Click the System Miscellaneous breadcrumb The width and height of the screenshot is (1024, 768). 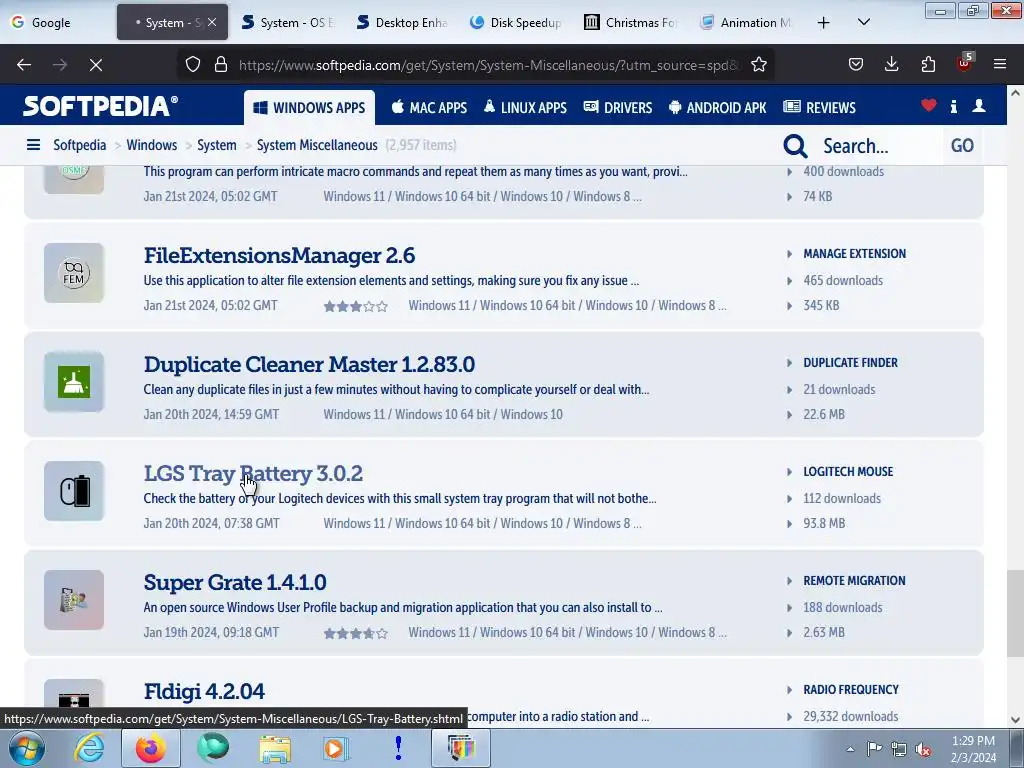coord(317,145)
